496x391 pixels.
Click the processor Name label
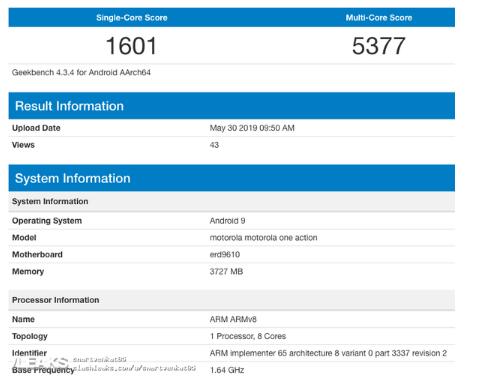click(23, 319)
